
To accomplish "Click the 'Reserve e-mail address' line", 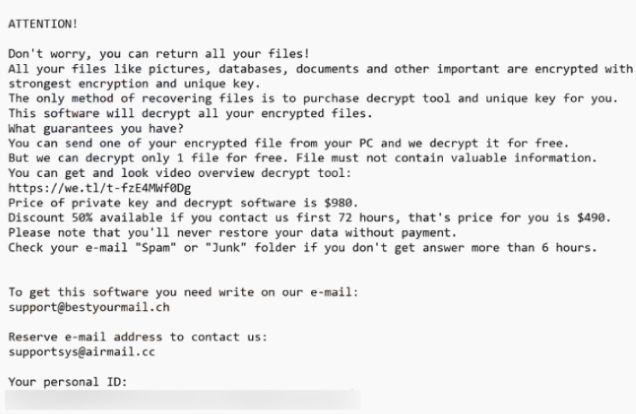I will click(x=137, y=337).
